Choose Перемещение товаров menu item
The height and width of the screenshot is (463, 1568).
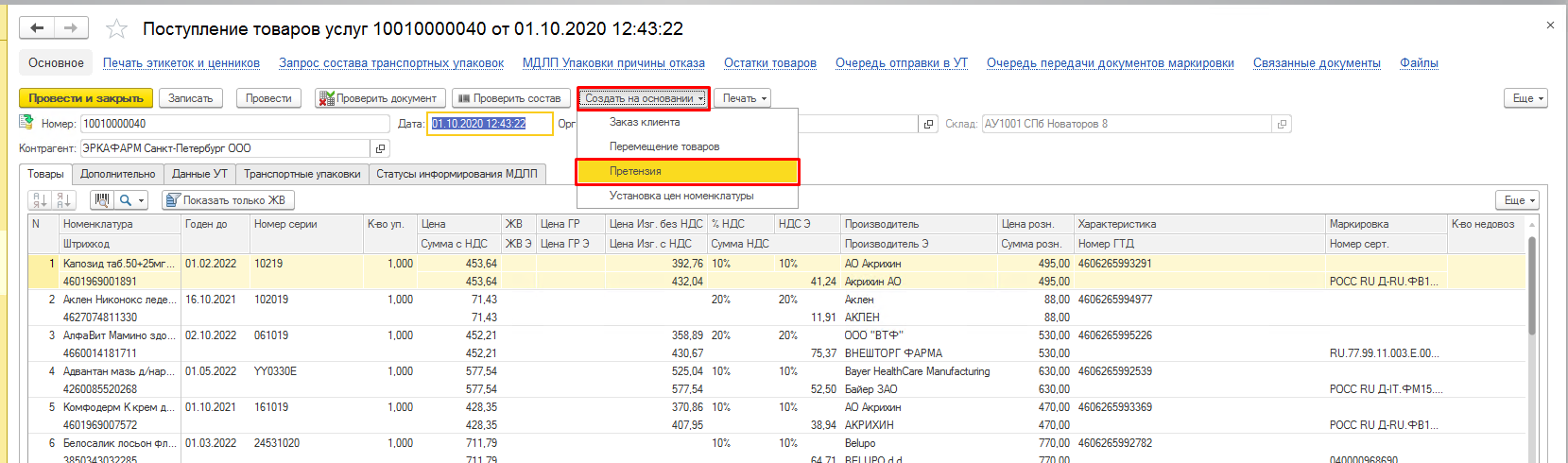click(664, 146)
